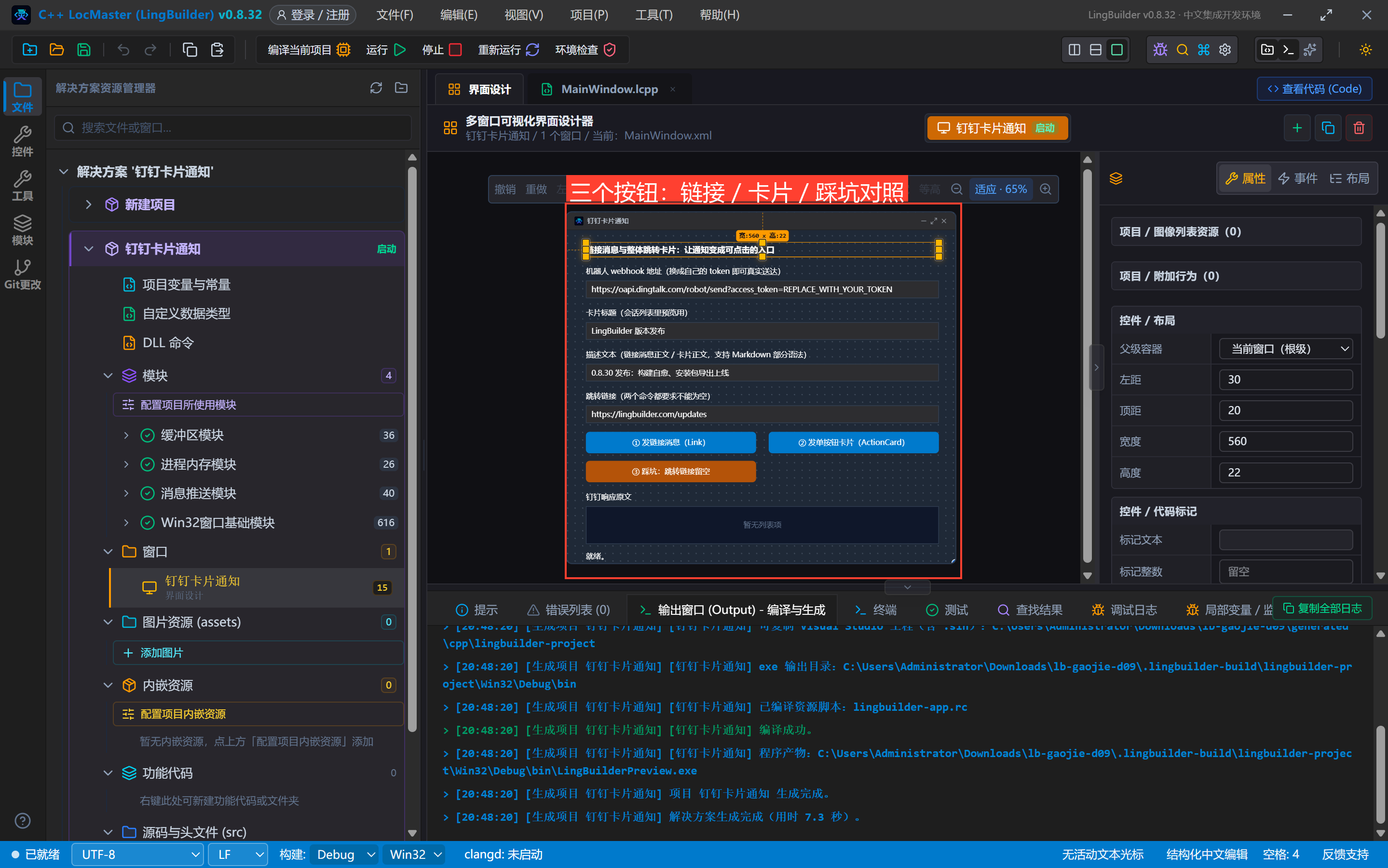Switch to the 事件 properties tab
The image size is (1388, 868).
click(x=1297, y=178)
